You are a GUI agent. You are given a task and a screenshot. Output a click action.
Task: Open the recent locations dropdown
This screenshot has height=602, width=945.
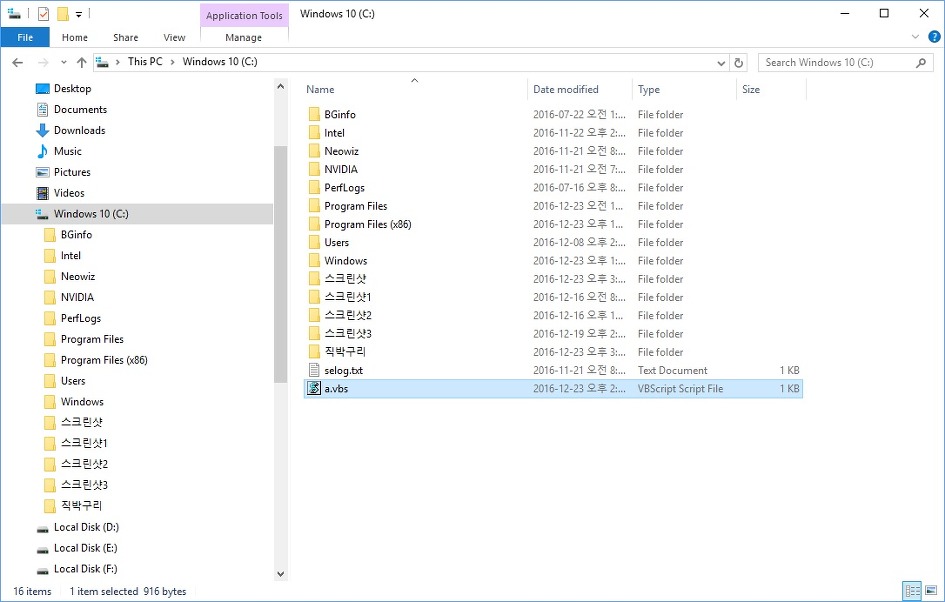(64, 62)
